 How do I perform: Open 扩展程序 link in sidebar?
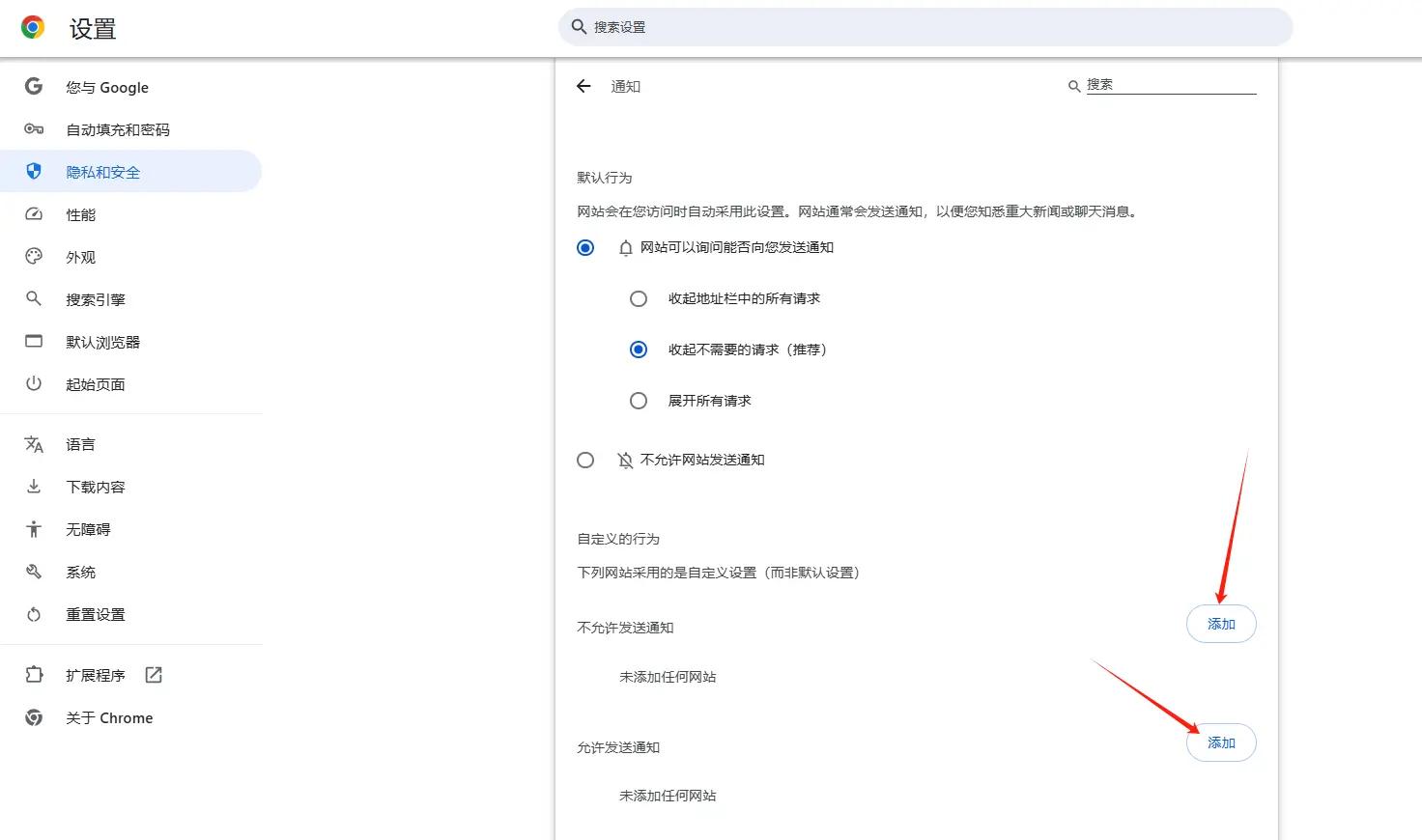(131, 675)
